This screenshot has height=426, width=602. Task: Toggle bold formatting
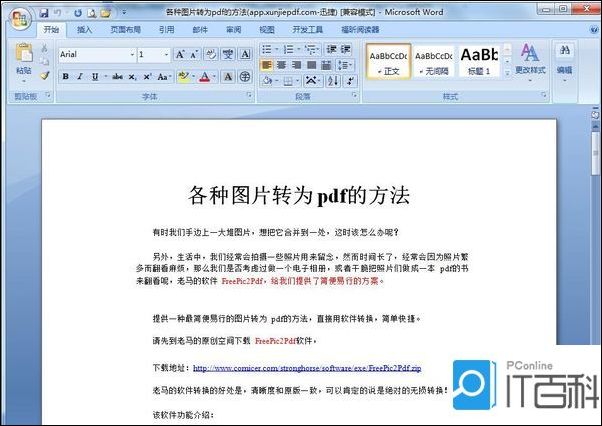click(x=65, y=76)
